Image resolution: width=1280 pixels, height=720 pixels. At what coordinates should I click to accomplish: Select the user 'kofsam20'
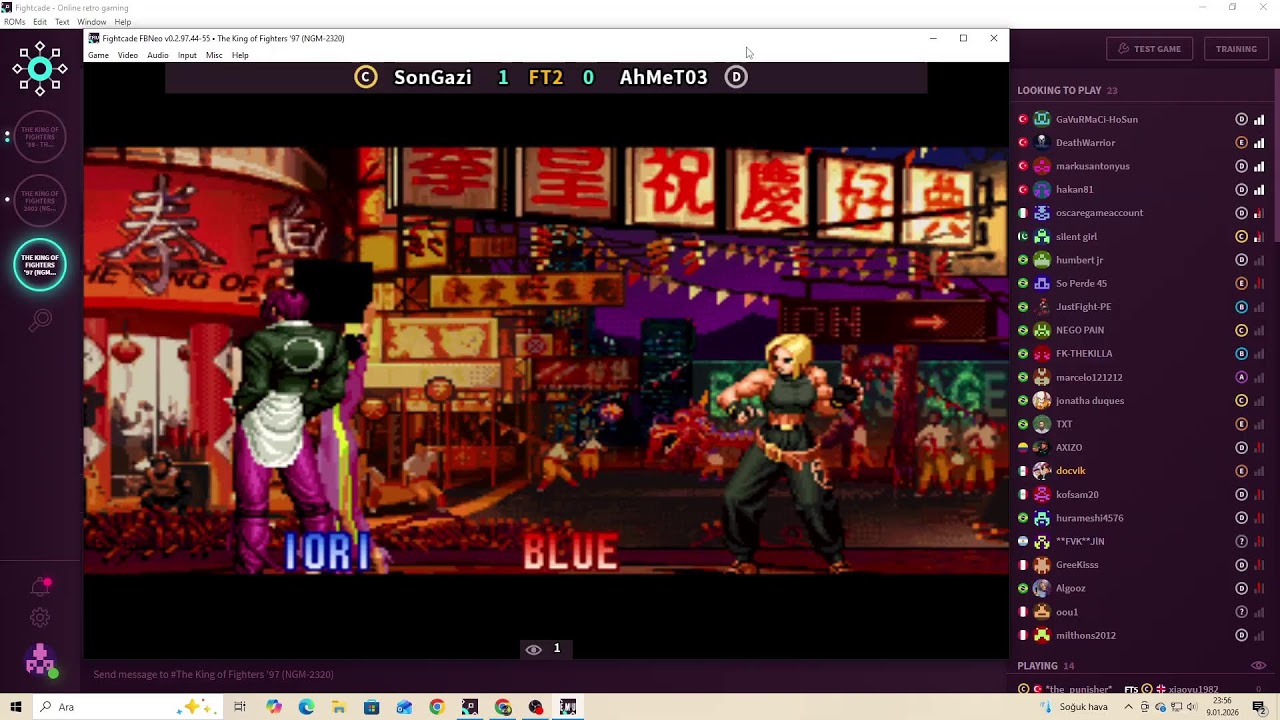(x=1077, y=495)
